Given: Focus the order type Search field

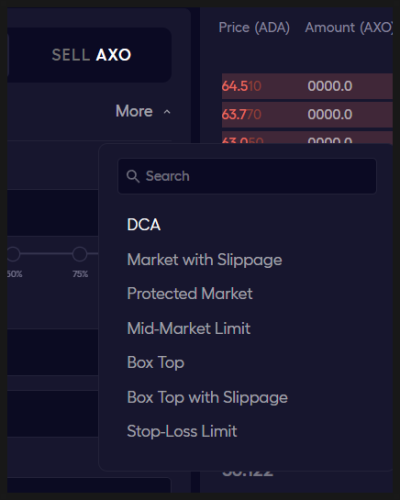Looking at the screenshot, I should (247, 176).
